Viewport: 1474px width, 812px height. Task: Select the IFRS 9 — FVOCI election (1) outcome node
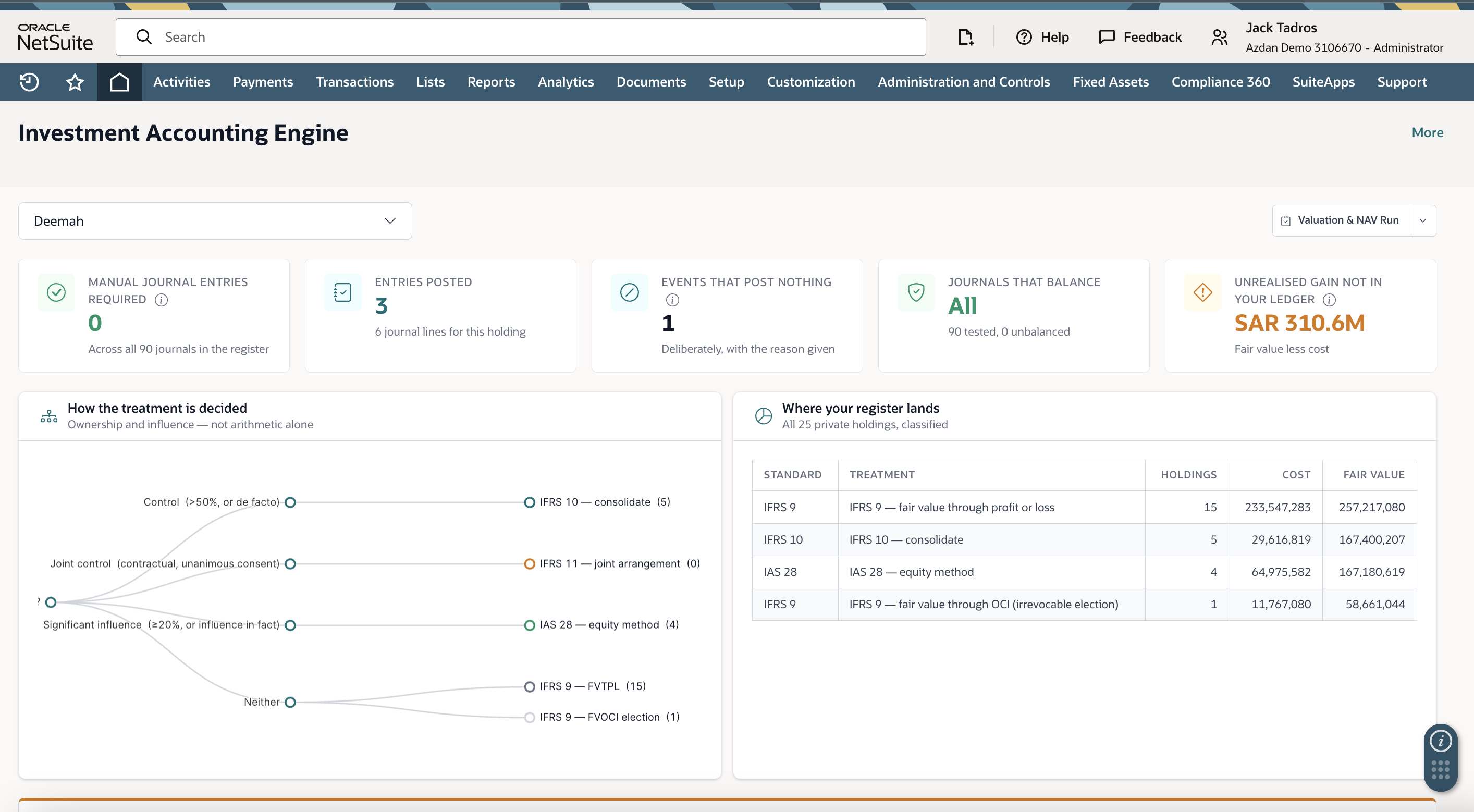click(529, 718)
